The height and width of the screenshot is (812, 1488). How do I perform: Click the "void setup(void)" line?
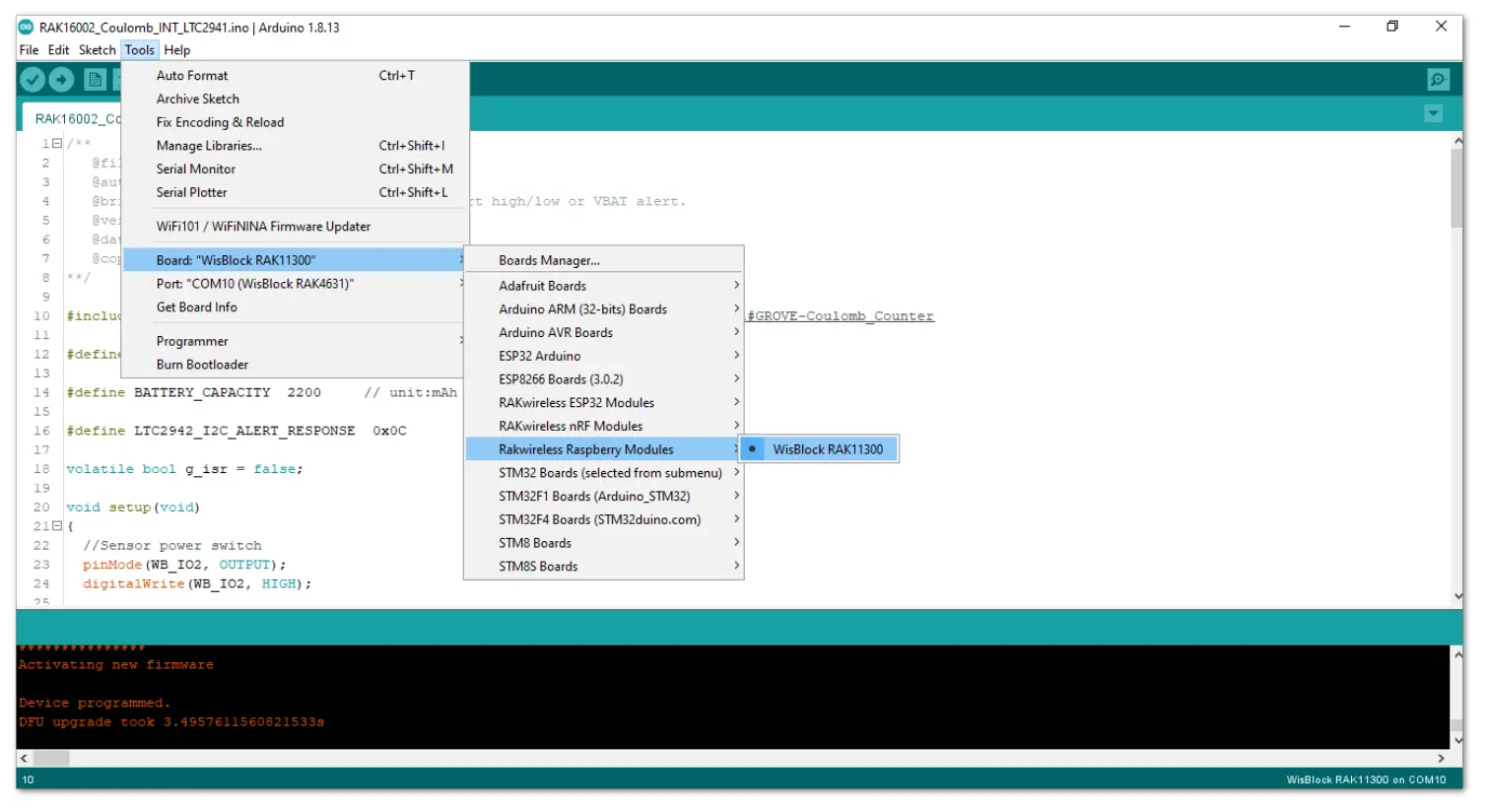click(x=133, y=507)
